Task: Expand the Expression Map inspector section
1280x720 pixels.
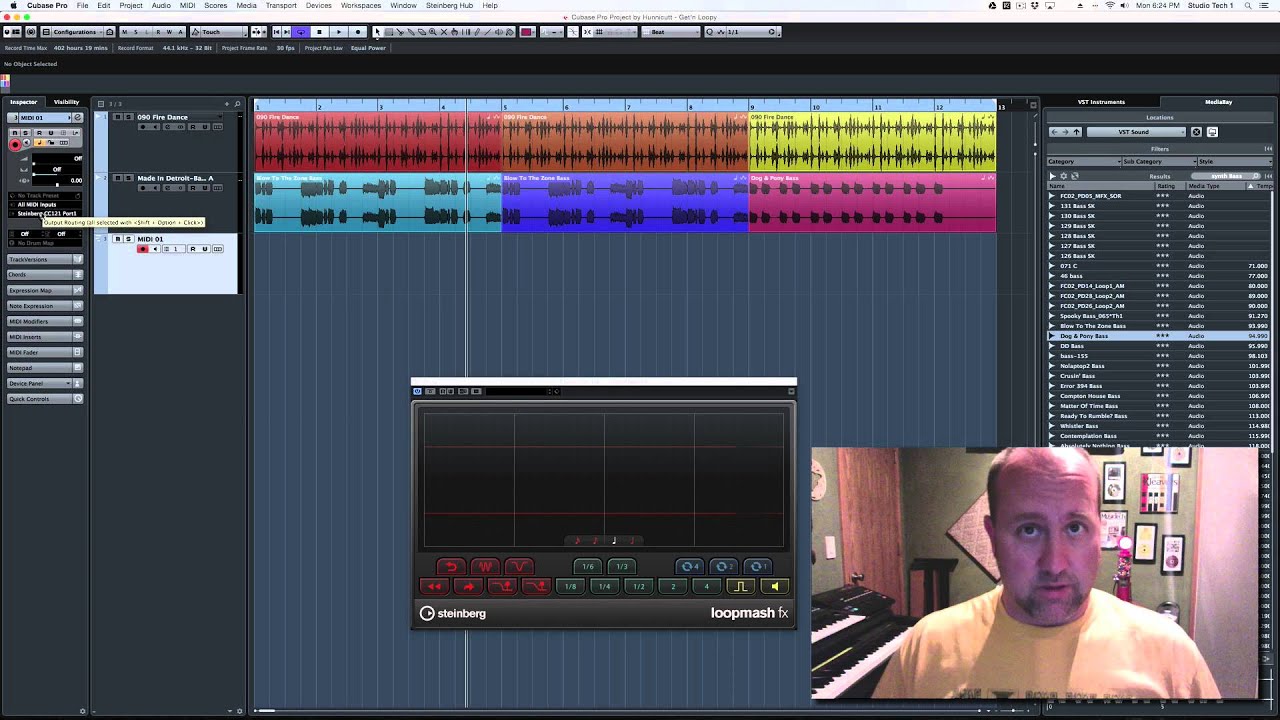Action: [x=45, y=290]
